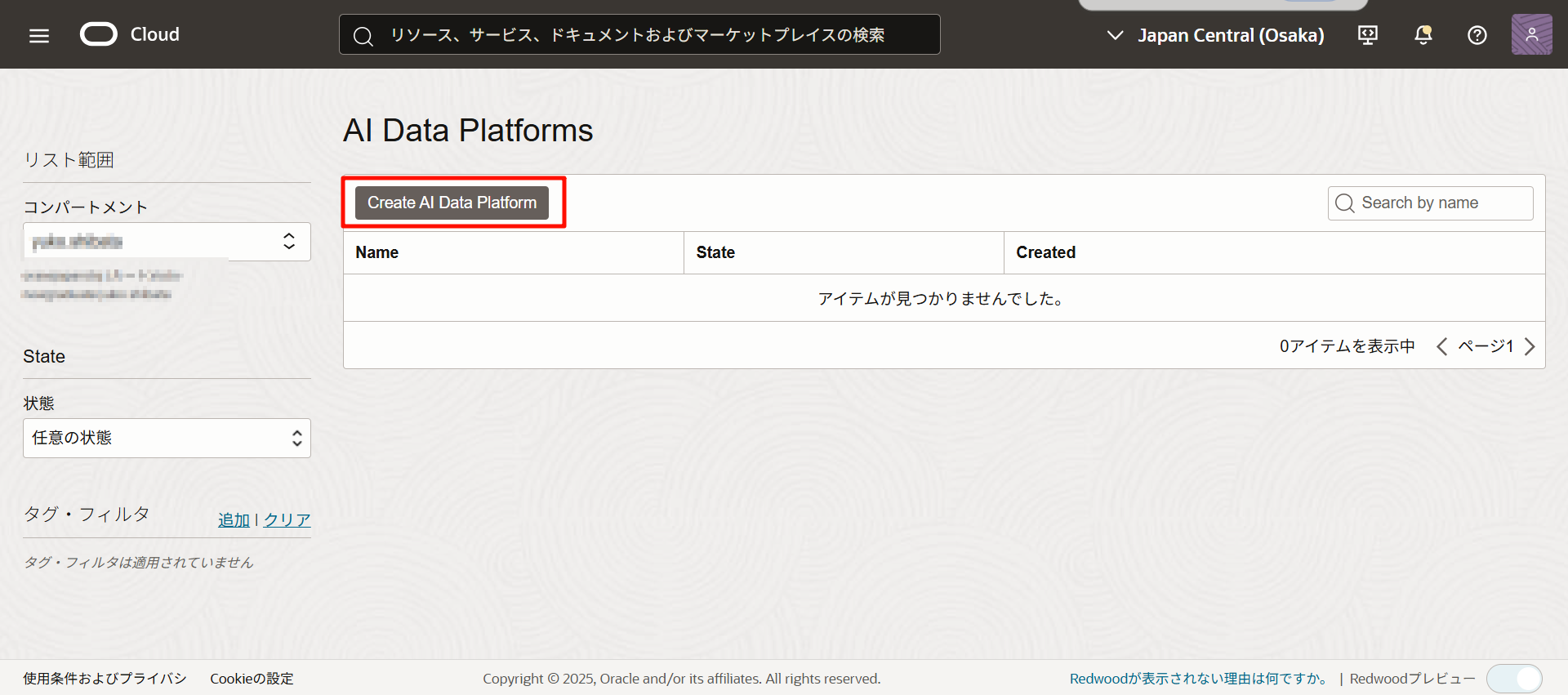Open Cookieの設定 link

coord(252,678)
